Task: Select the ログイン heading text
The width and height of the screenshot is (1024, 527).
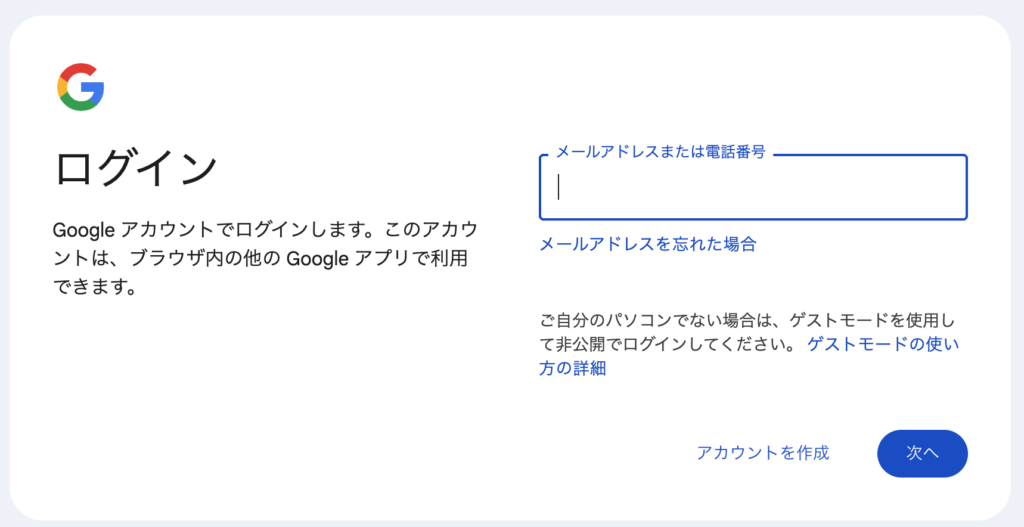Action: (135, 168)
